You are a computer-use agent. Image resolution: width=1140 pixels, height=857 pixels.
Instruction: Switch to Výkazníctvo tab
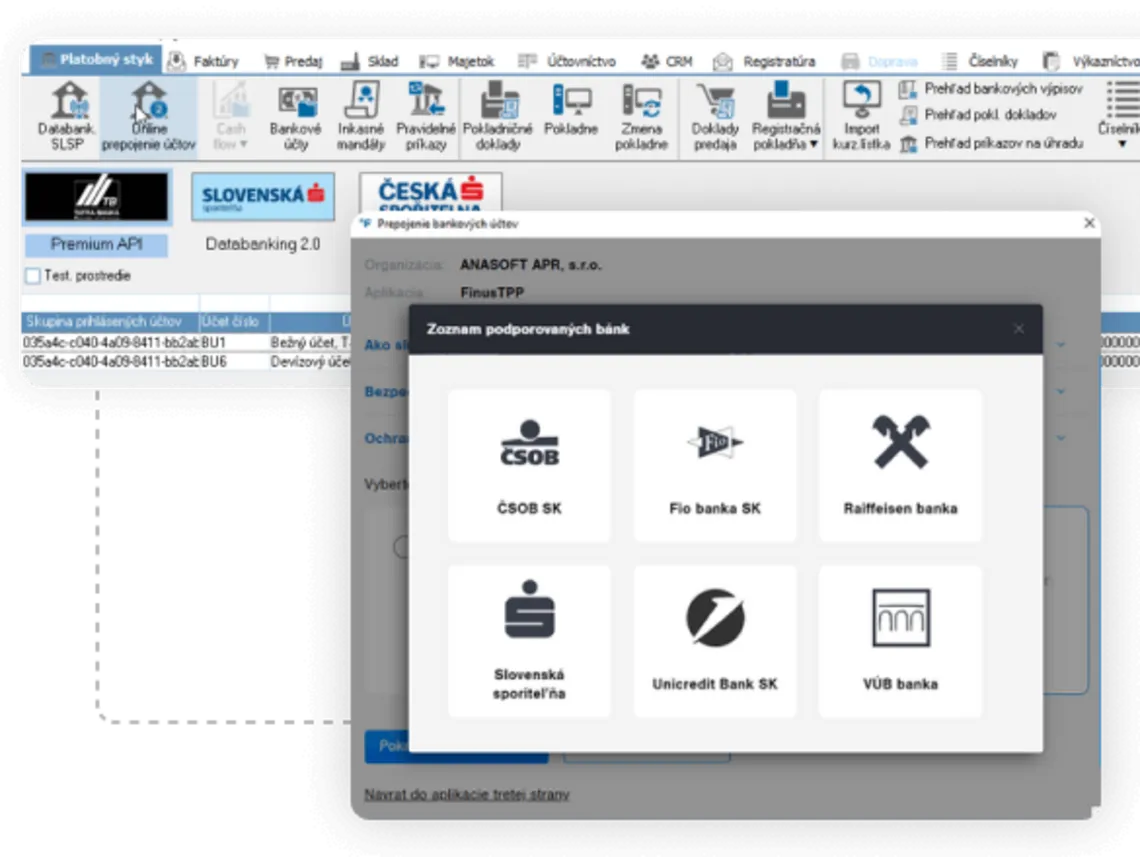1091,62
